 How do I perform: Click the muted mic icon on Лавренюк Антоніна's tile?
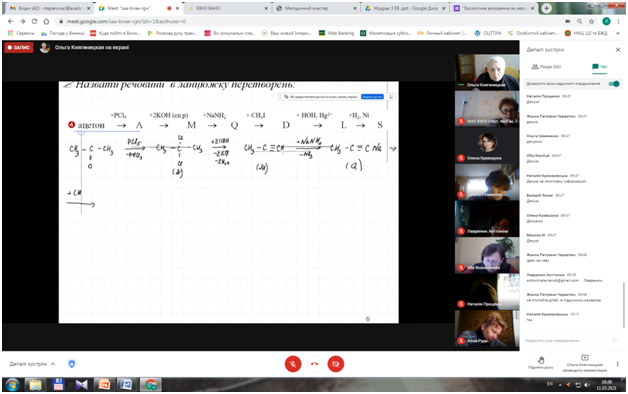click(x=461, y=231)
